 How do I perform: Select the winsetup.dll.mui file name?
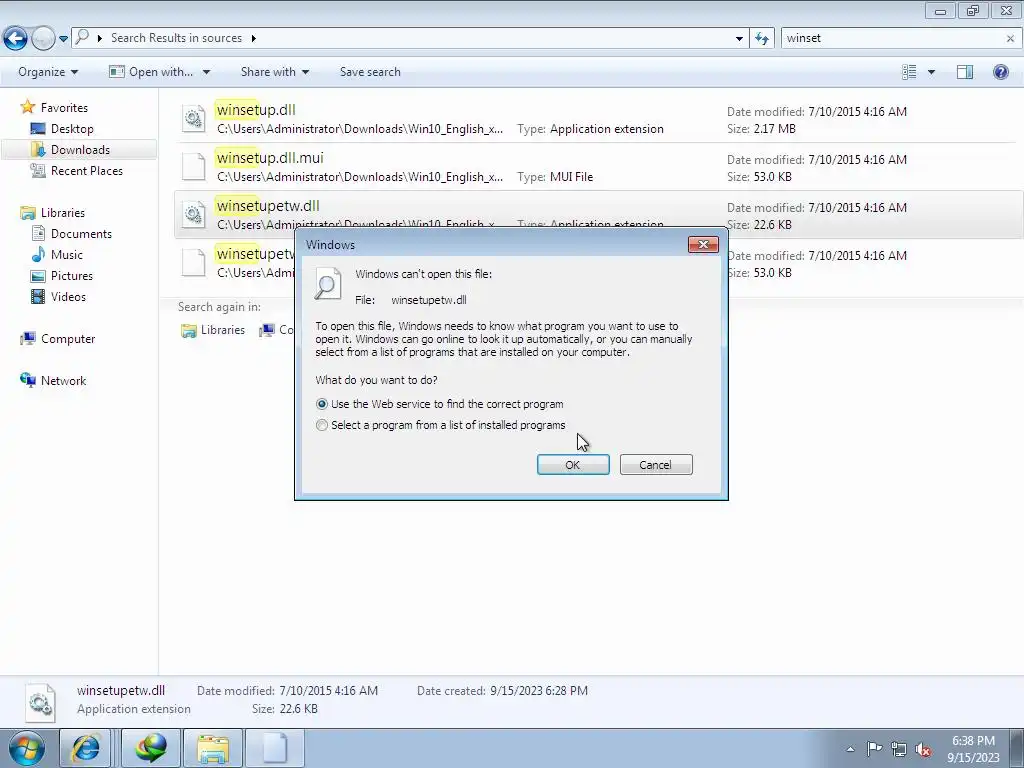tap(270, 157)
